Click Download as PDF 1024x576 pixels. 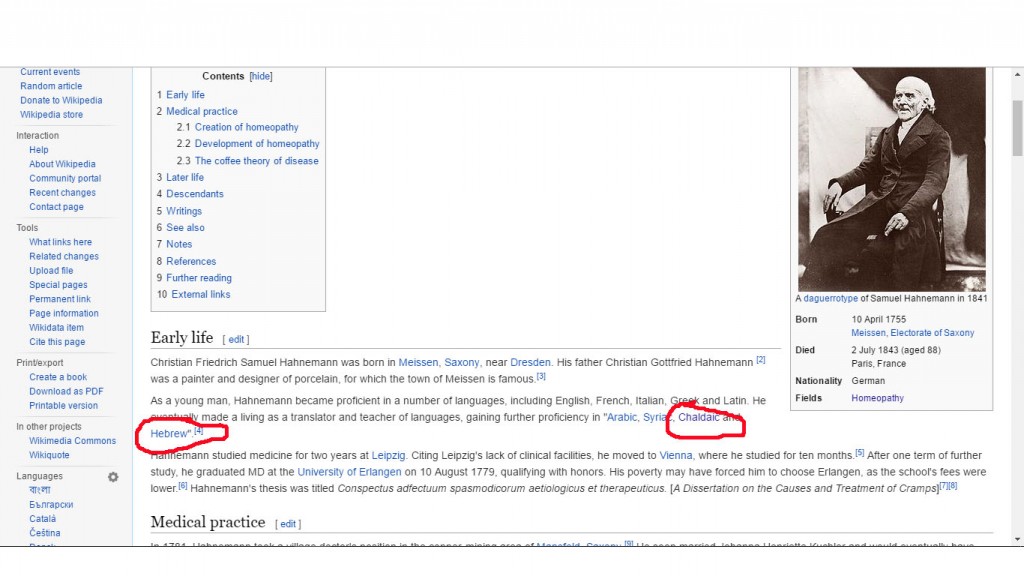(66, 392)
